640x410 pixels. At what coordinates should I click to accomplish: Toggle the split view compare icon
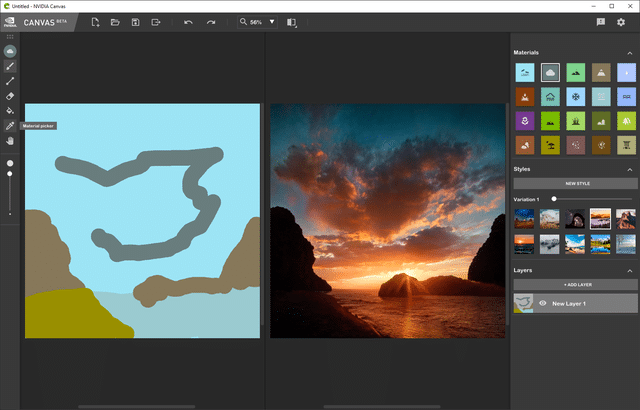(291, 22)
